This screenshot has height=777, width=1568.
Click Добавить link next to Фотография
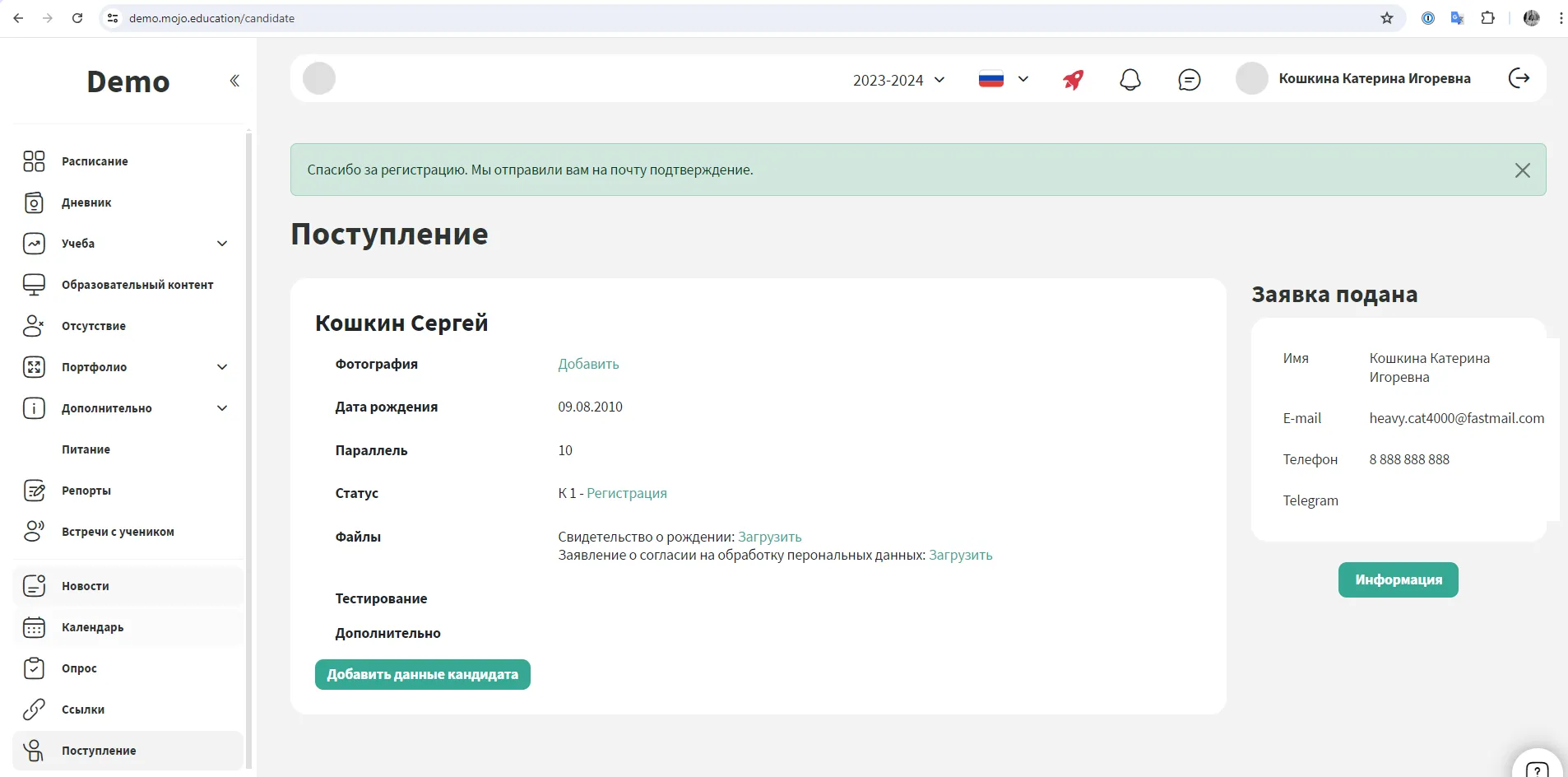click(588, 364)
